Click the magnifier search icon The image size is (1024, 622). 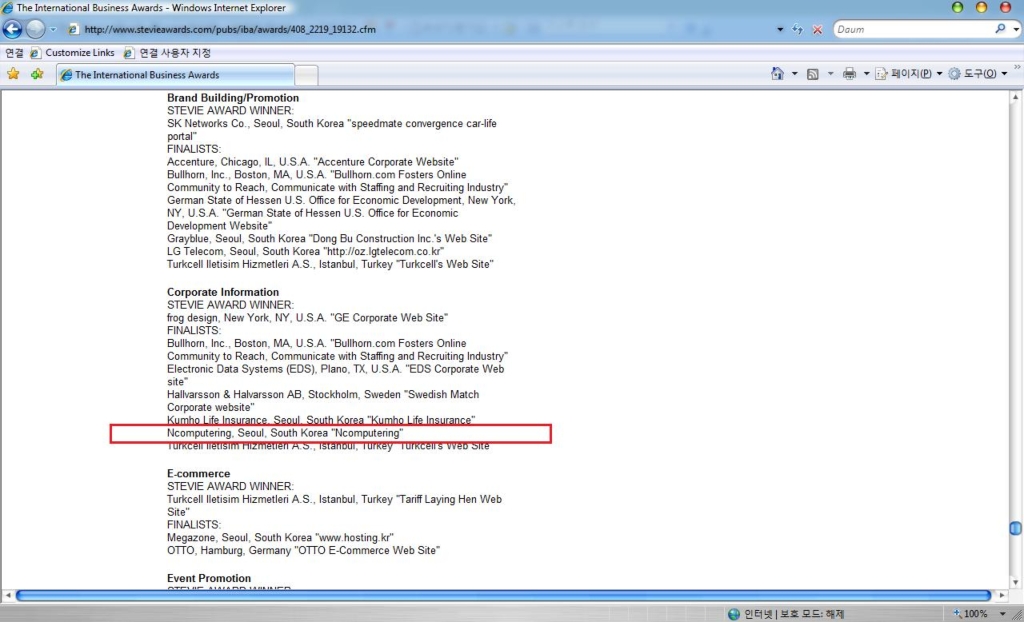pos(1000,29)
